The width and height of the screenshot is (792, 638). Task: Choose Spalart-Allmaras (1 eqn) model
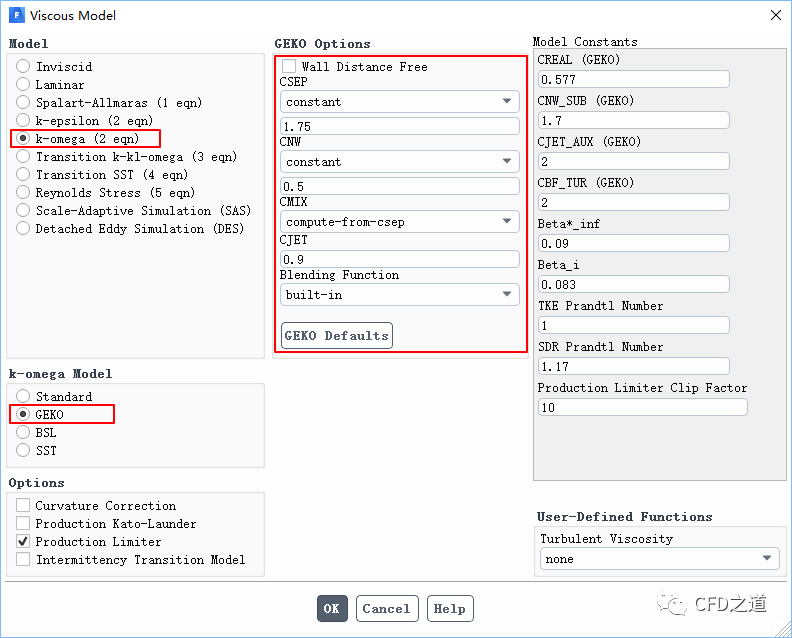coord(23,102)
